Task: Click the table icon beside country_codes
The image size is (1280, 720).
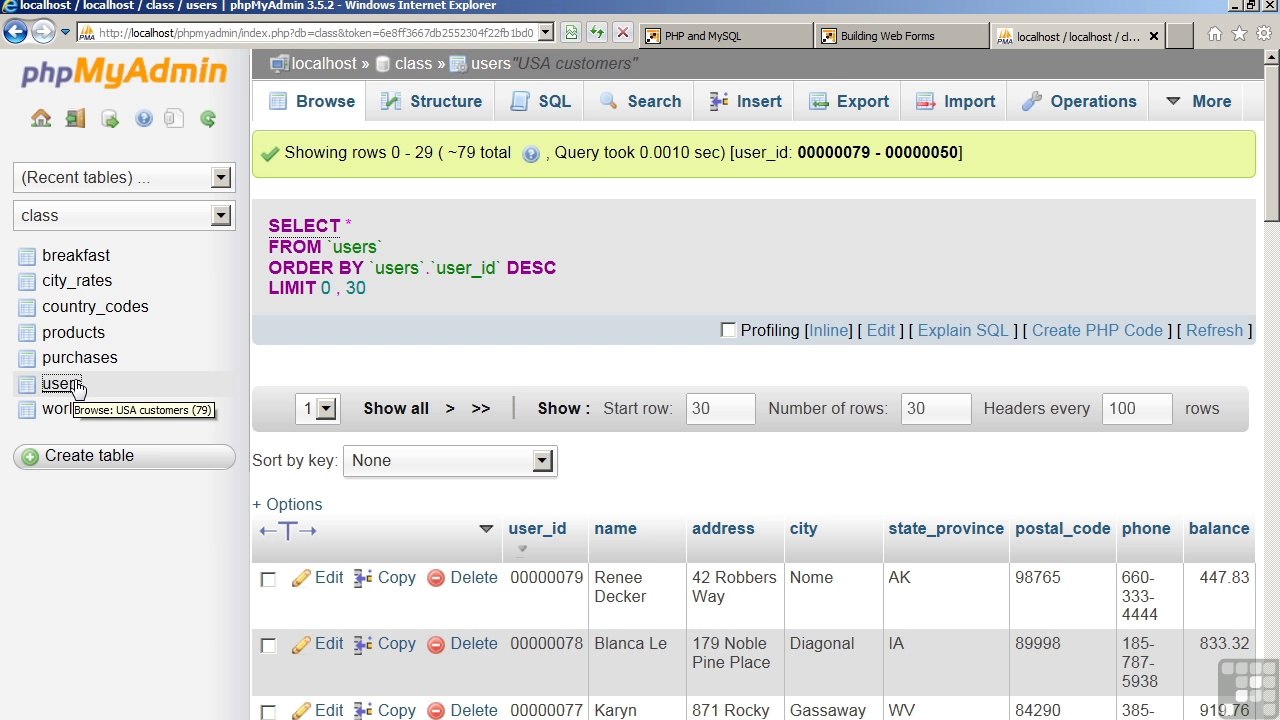Action: pyautogui.click(x=27, y=307)
